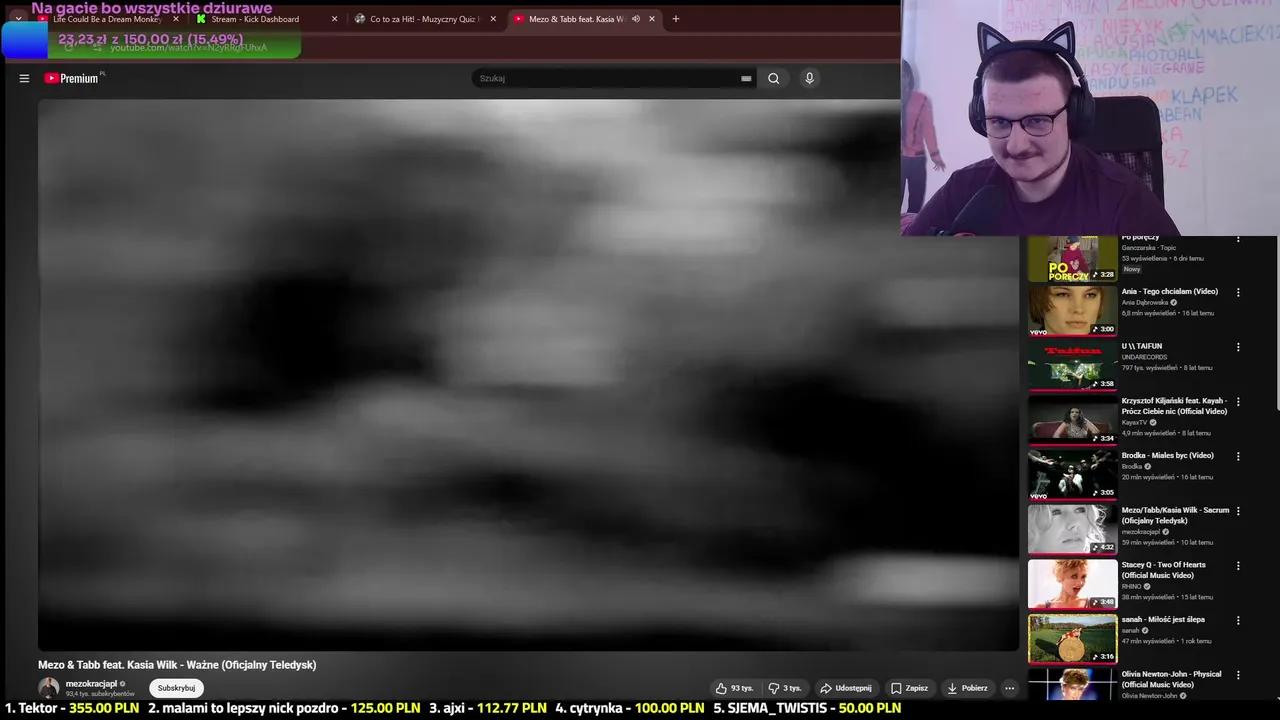Open the on-screen keyboard icon in search box
Viewport: 1280px width, 720px height.
click(x=746, y=78)
